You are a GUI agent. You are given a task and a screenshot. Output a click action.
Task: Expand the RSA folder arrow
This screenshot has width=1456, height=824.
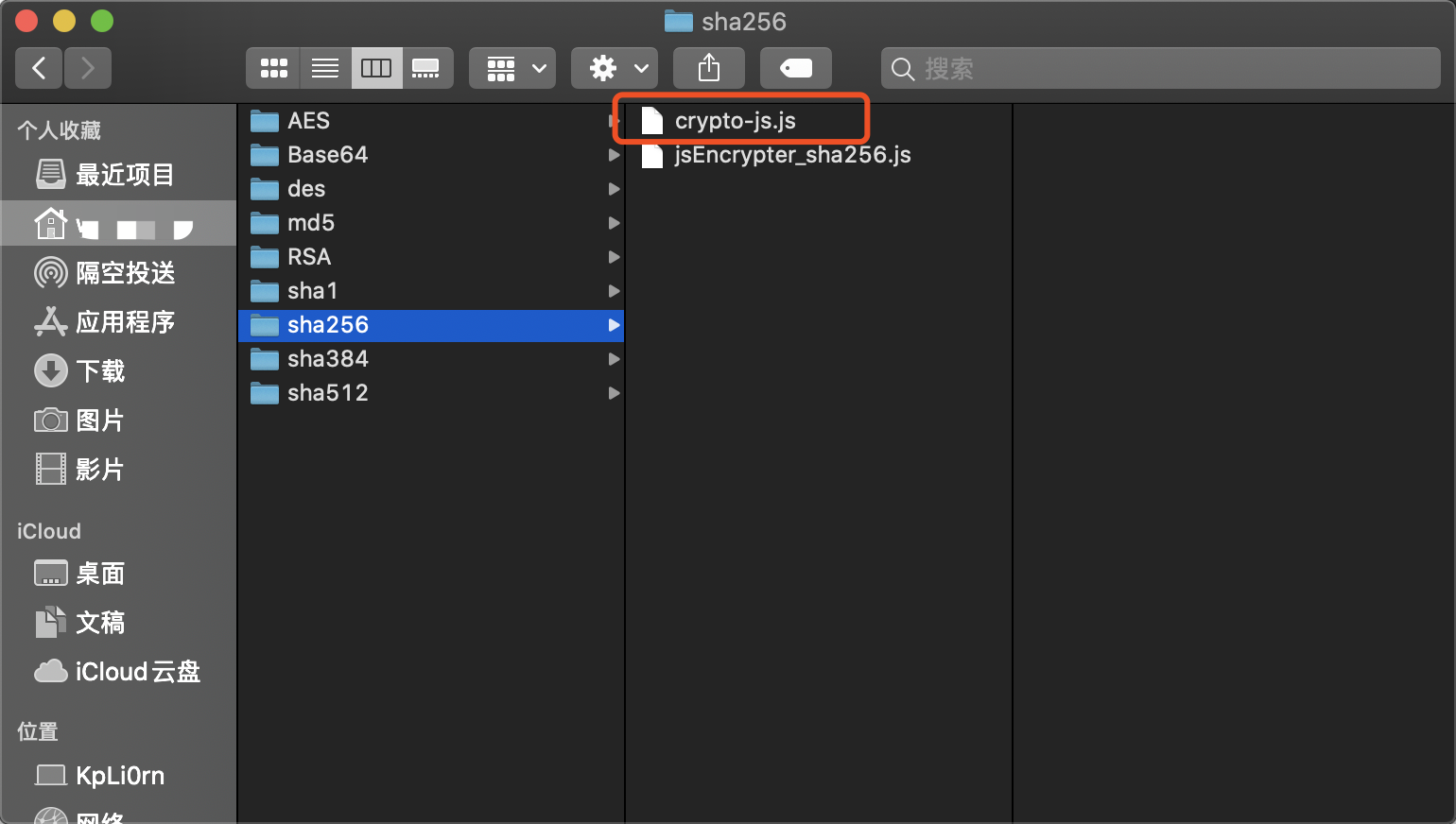(615, 257)
